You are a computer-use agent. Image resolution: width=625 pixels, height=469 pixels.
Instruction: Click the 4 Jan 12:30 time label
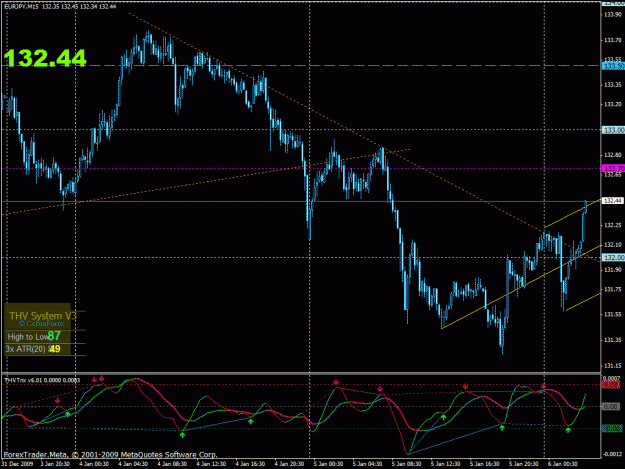(x=211, y=464)
